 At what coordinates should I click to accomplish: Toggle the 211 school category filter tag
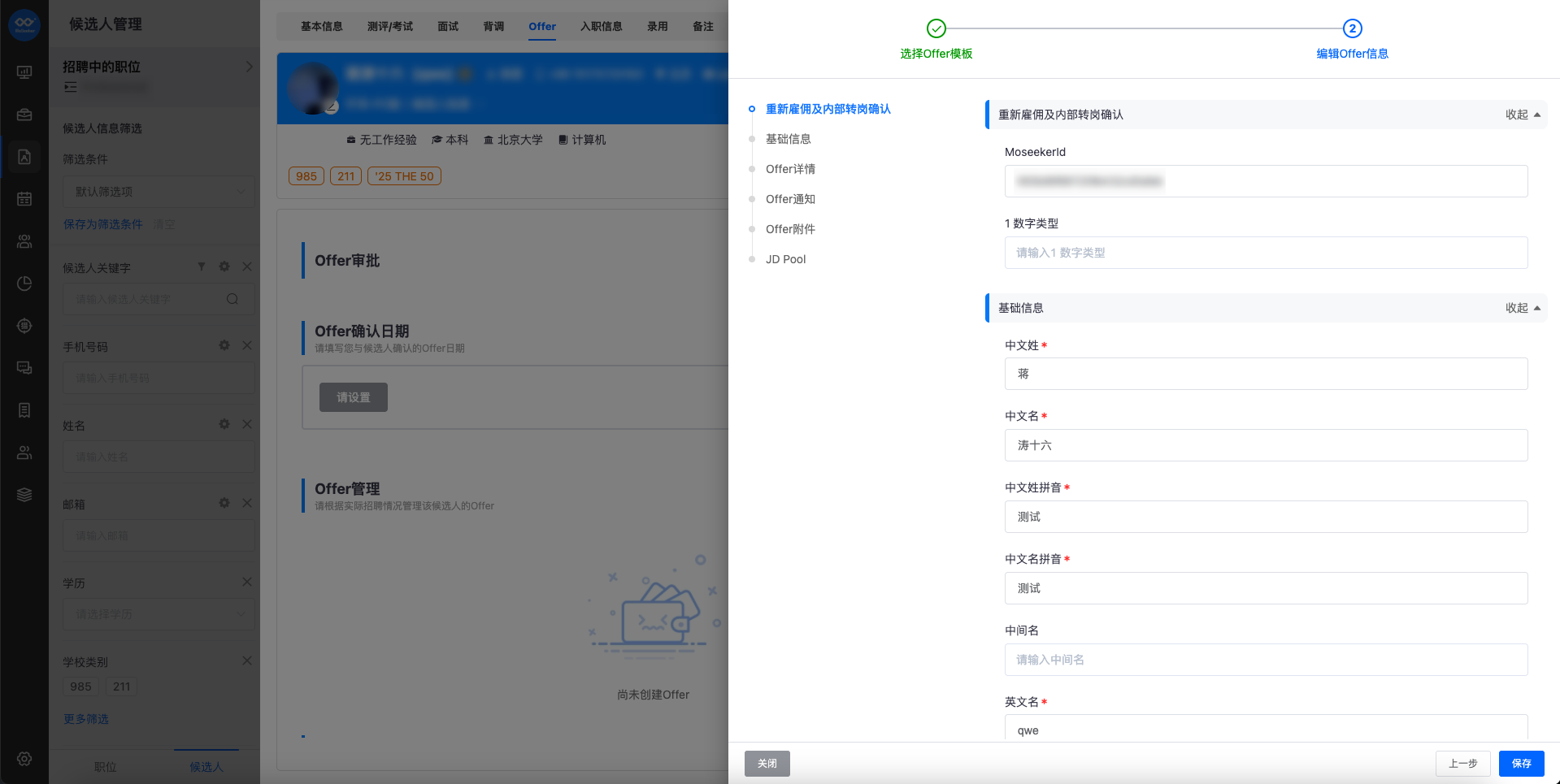point(121,687)
